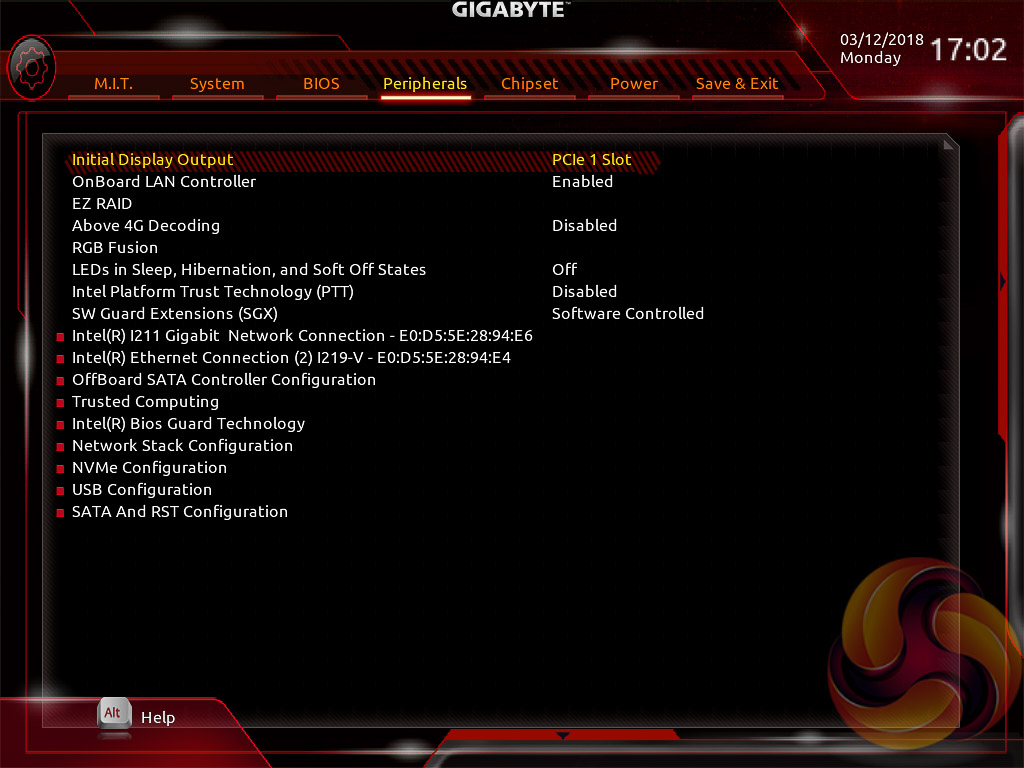Click the 03/12/2018 date

882,40
